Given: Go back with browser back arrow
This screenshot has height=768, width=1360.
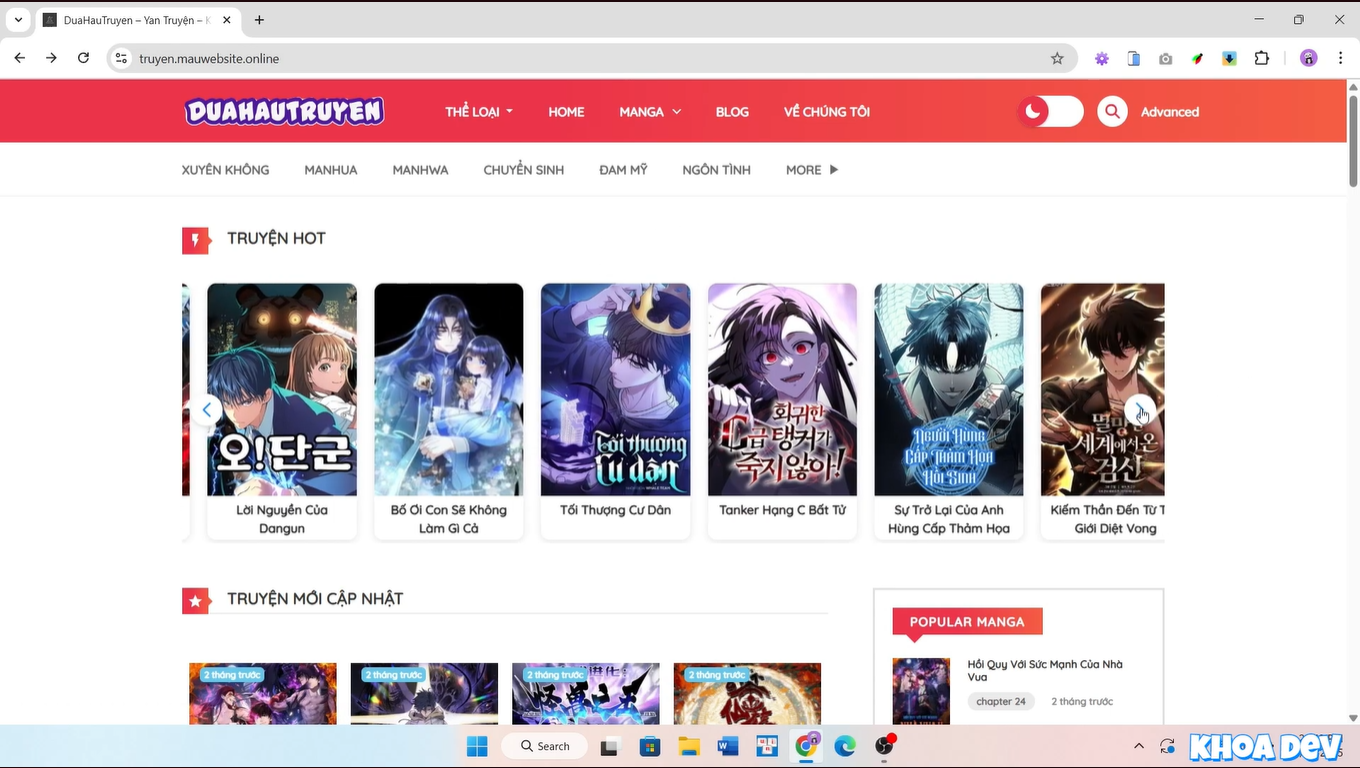Looking at the screenshot, I should click(20, 58).
